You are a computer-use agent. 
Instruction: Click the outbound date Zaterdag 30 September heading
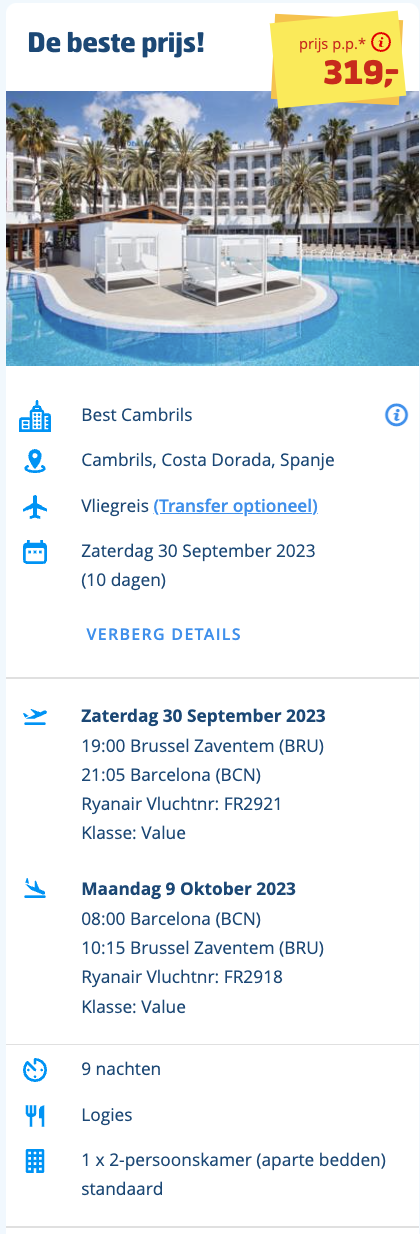203,716
